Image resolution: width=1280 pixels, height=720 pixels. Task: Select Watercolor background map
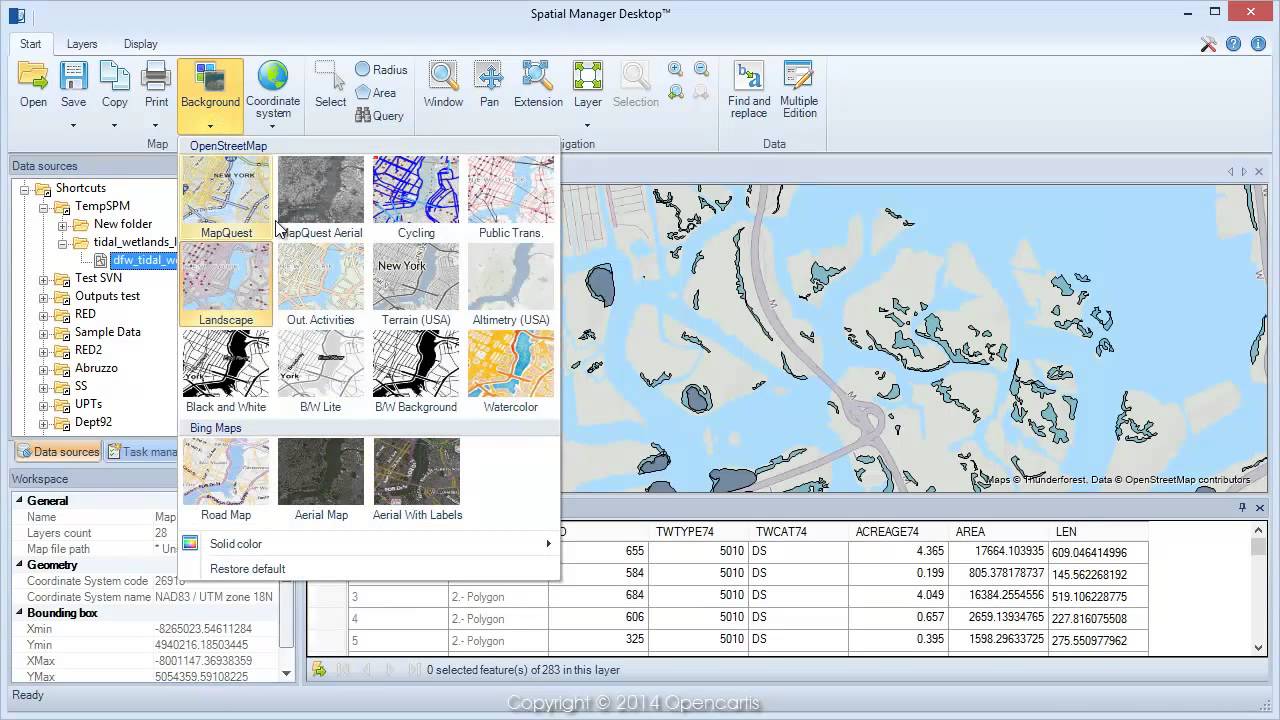(511, 372)
